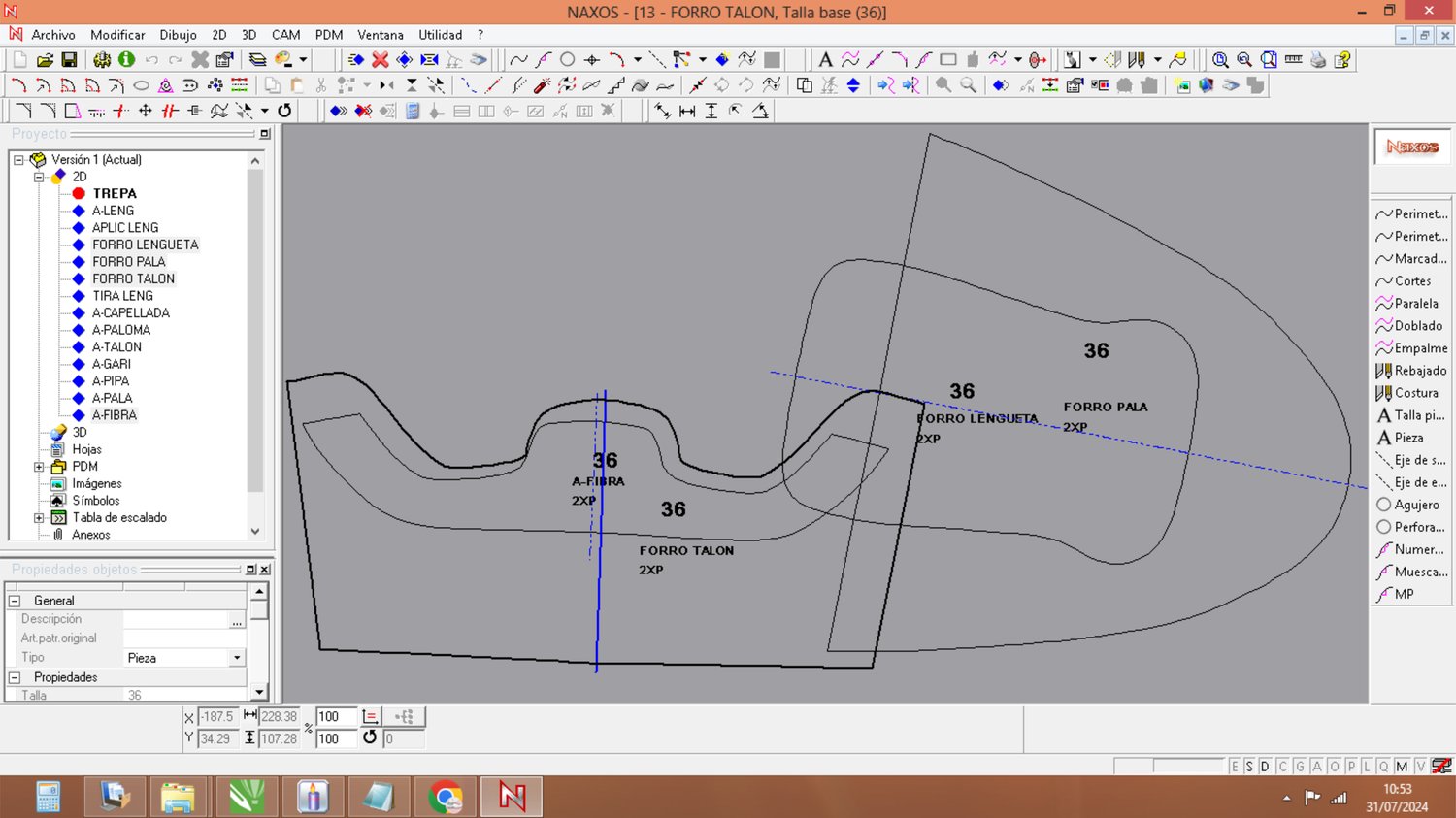The image size is (1456, 818).
Task: Toggle the V status bar indicator
Action: (x=1420, y=767)
